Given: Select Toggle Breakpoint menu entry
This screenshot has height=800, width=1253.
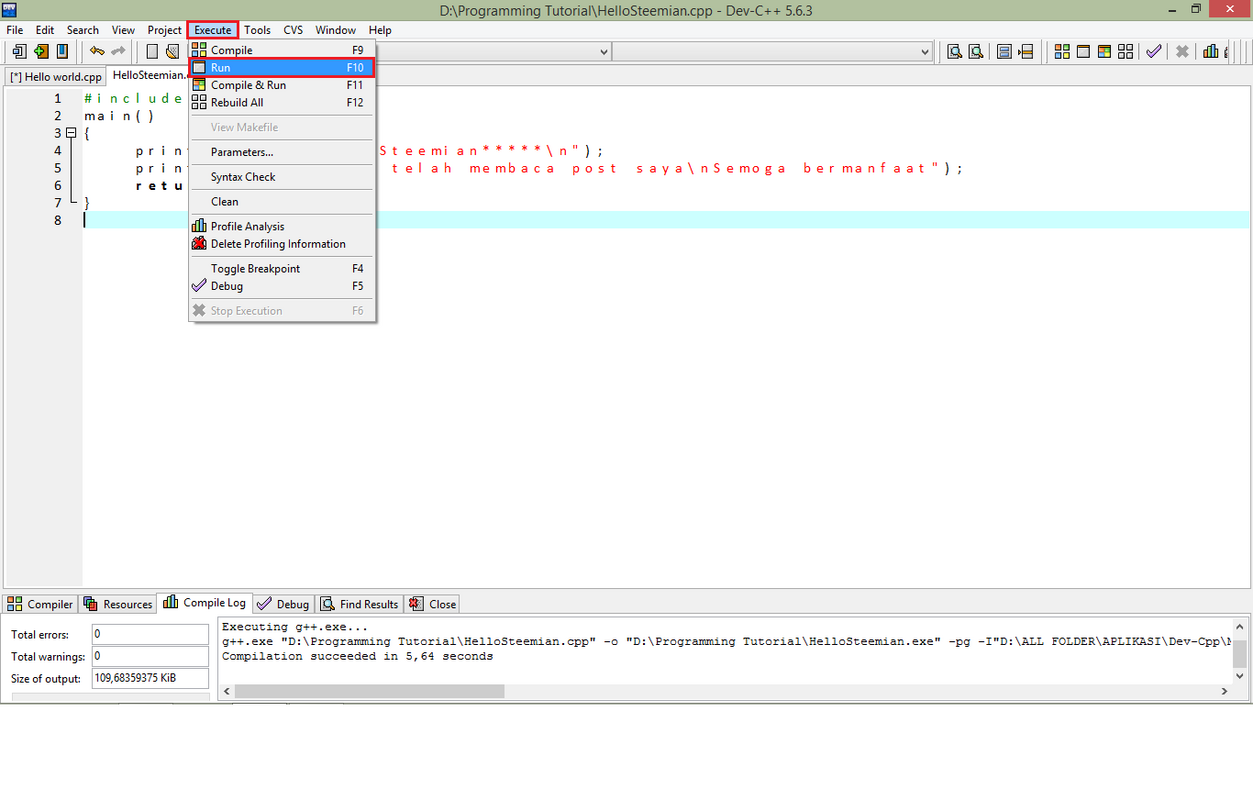Looking at the screenshot, I should coord(255,269).
